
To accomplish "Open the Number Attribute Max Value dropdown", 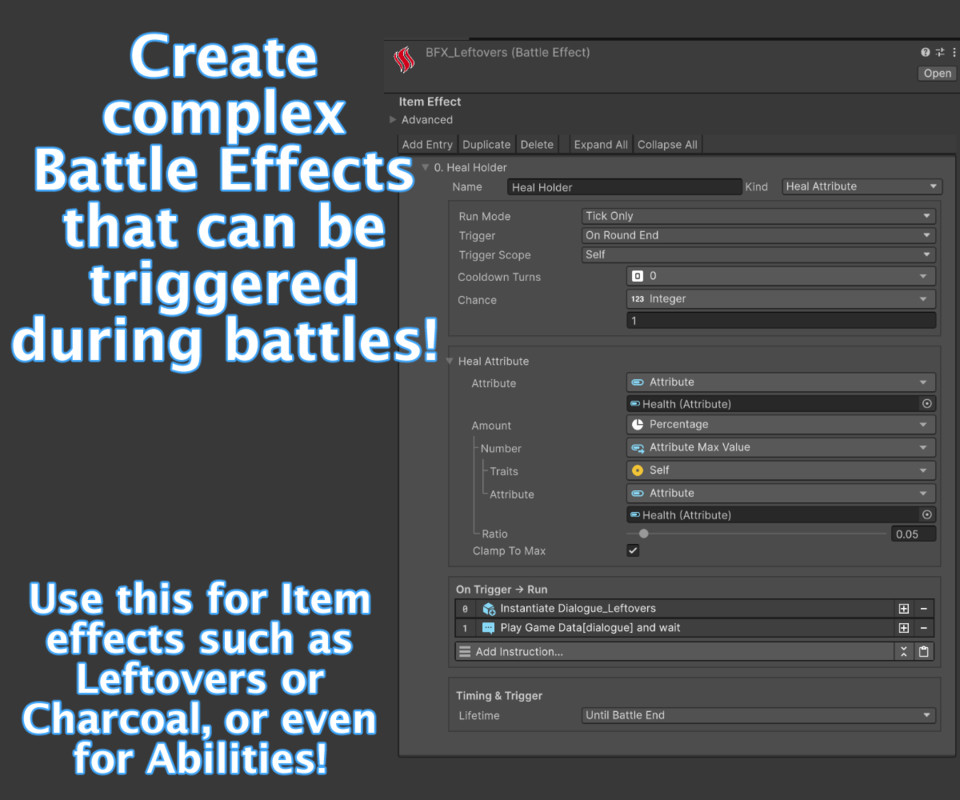I will tap(781, 447).
